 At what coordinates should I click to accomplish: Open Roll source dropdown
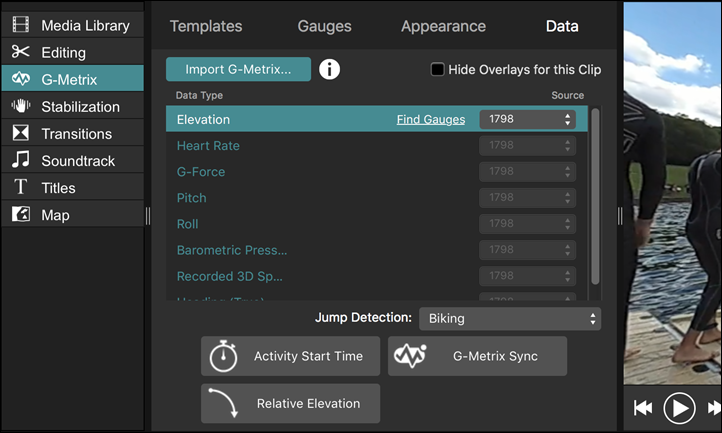coord(528,224)
